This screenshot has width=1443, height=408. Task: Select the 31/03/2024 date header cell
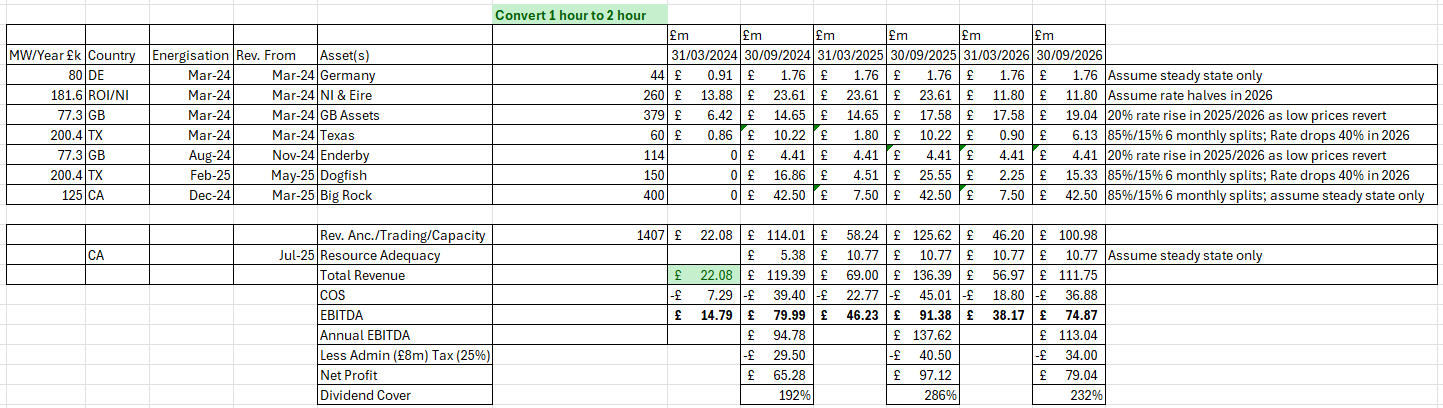click(x=704, y=55)
